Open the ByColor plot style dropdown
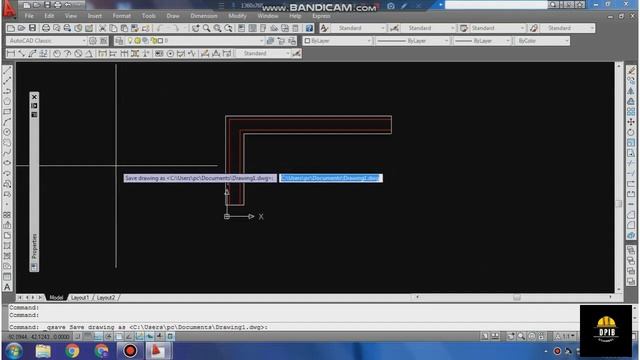 click(x=567, y=41)
